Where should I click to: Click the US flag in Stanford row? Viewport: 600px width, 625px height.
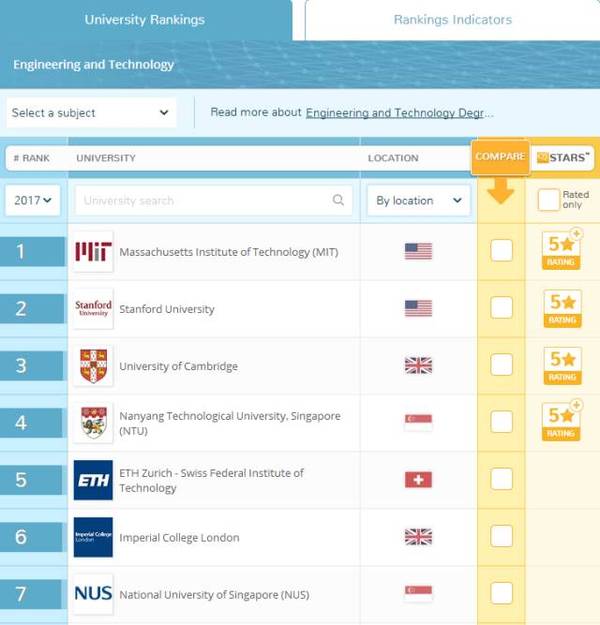pos(418,308)
